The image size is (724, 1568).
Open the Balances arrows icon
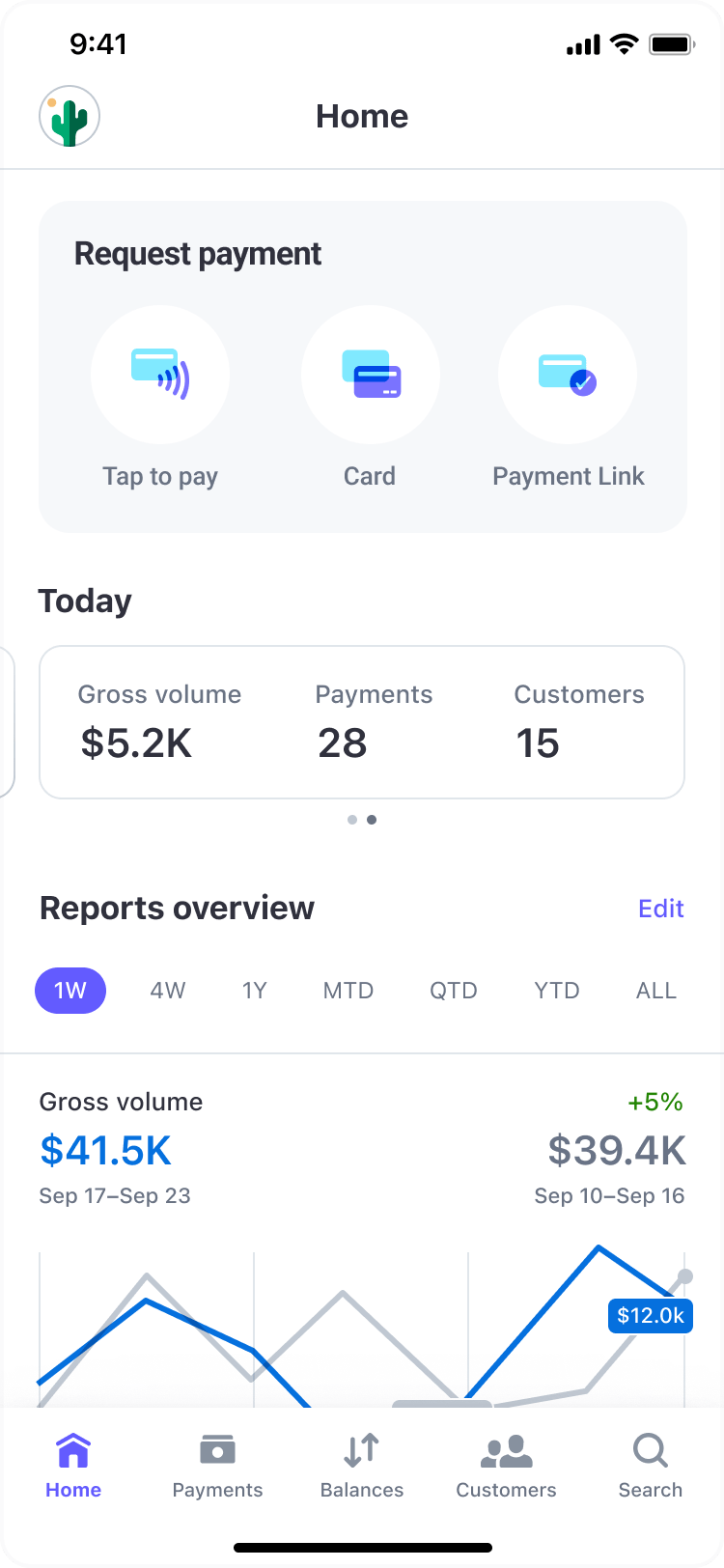[362, 1450]
